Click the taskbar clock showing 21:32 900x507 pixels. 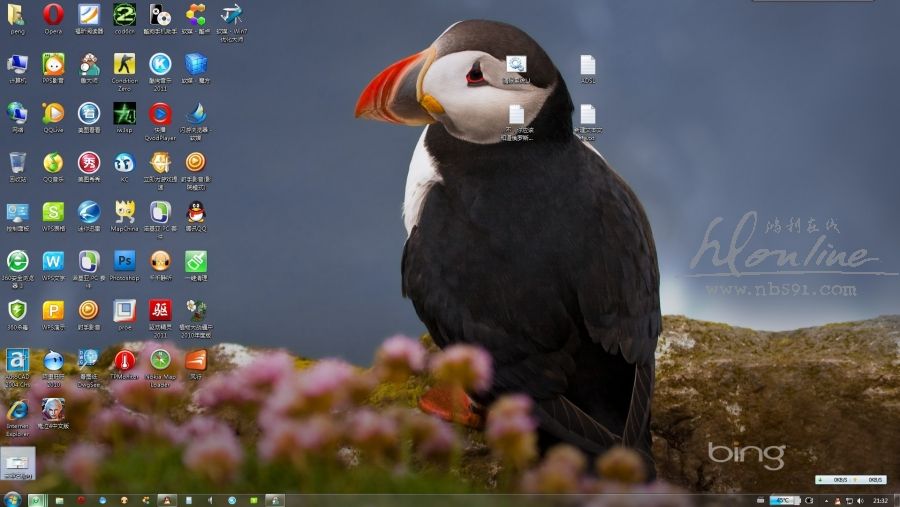[880, 499]
